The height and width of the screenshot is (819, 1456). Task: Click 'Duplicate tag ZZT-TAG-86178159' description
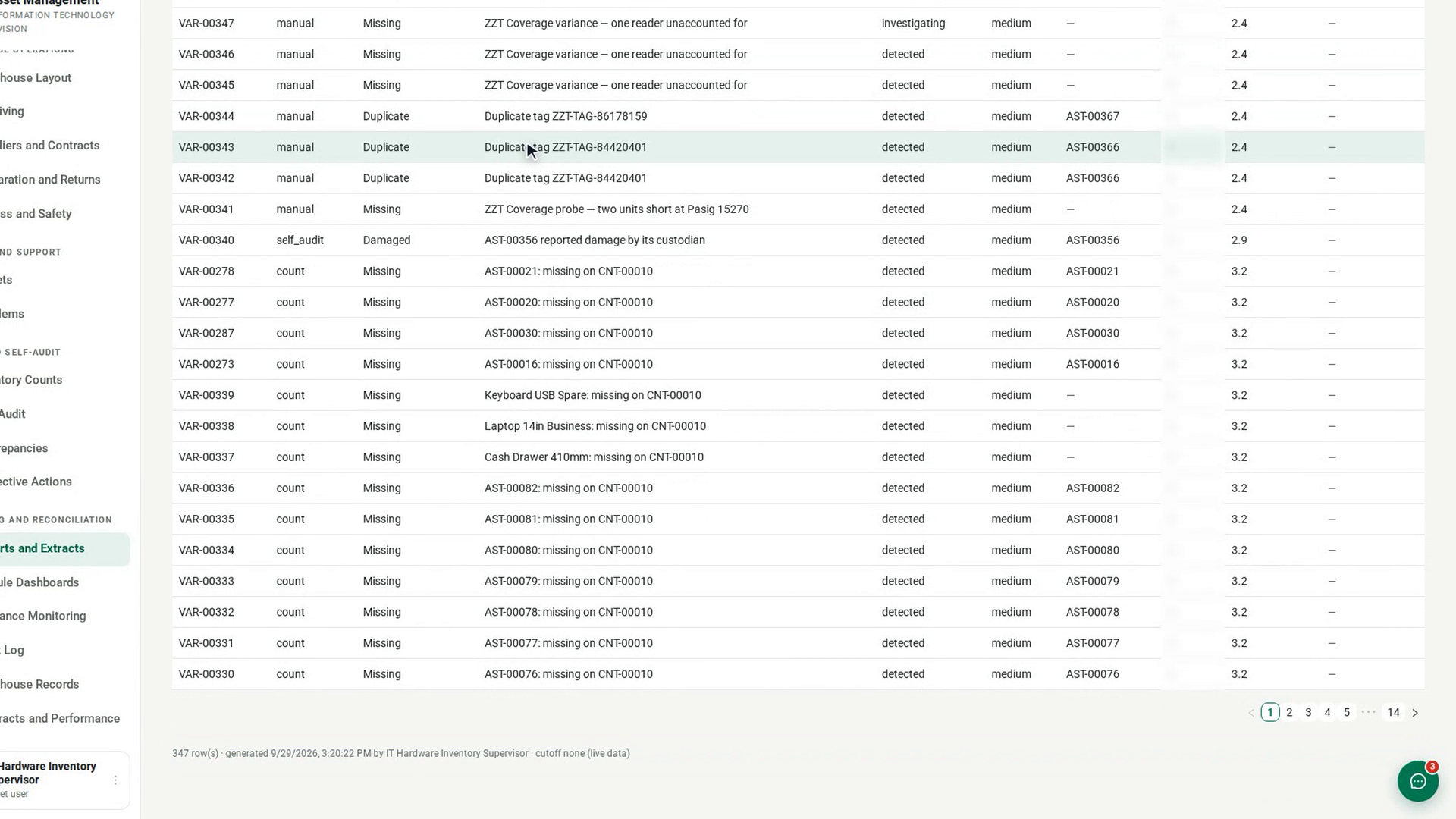click(x=566, y=117)
